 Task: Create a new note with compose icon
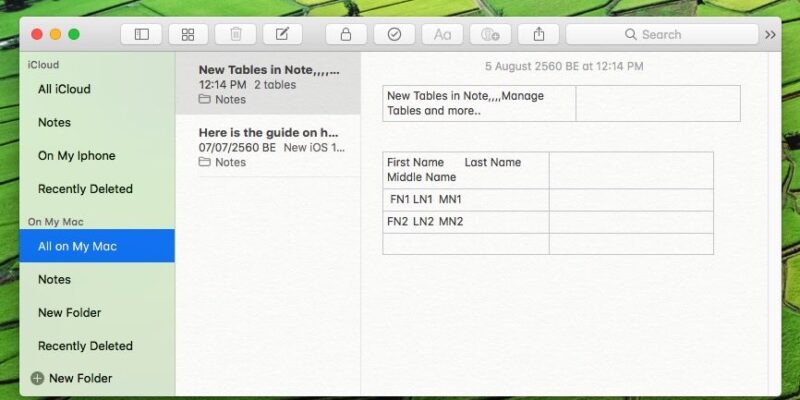(x=283, y=34)
